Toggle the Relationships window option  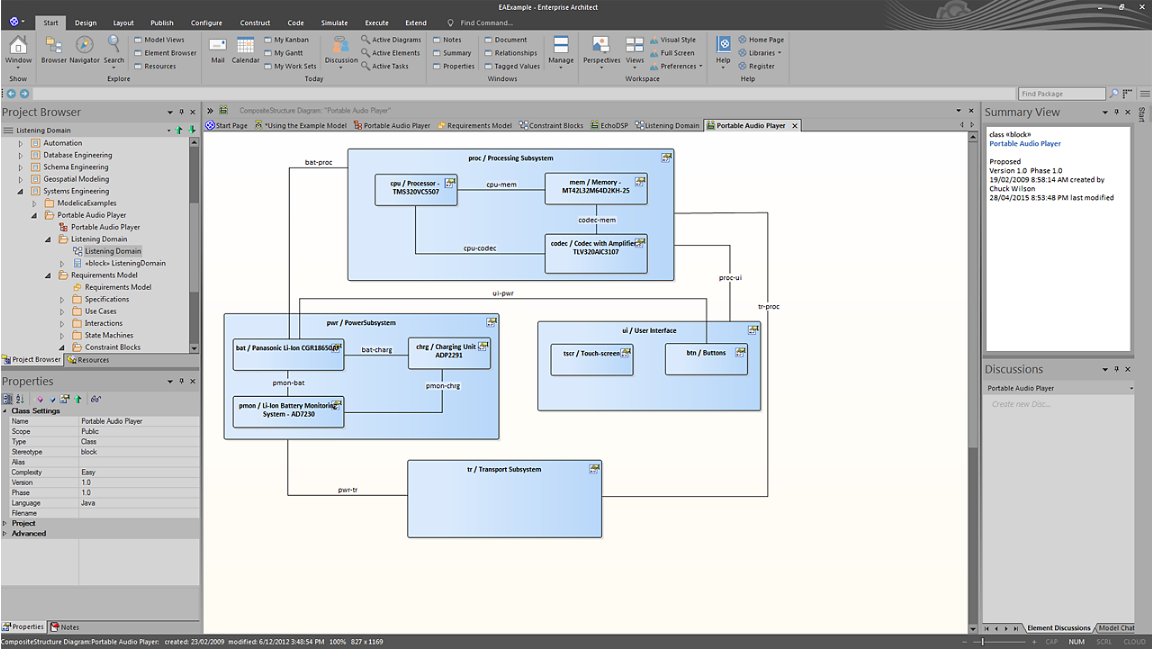pyautogui.click(x=511, y=53)
